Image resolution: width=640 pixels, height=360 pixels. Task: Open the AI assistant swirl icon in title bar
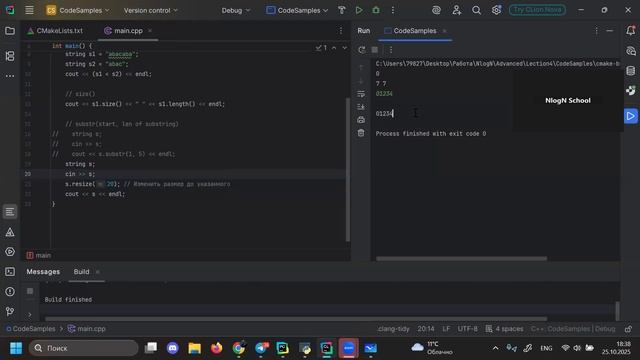point(436,10)
